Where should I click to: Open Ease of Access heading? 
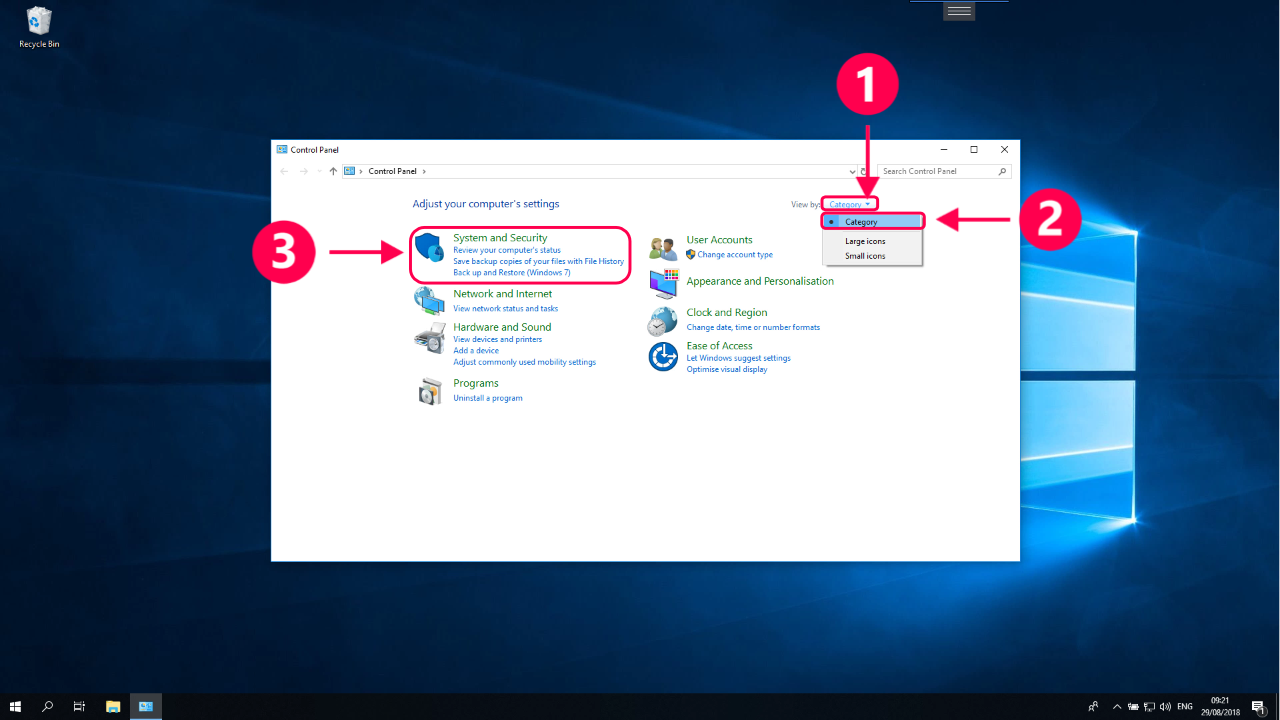coord(720,346)
